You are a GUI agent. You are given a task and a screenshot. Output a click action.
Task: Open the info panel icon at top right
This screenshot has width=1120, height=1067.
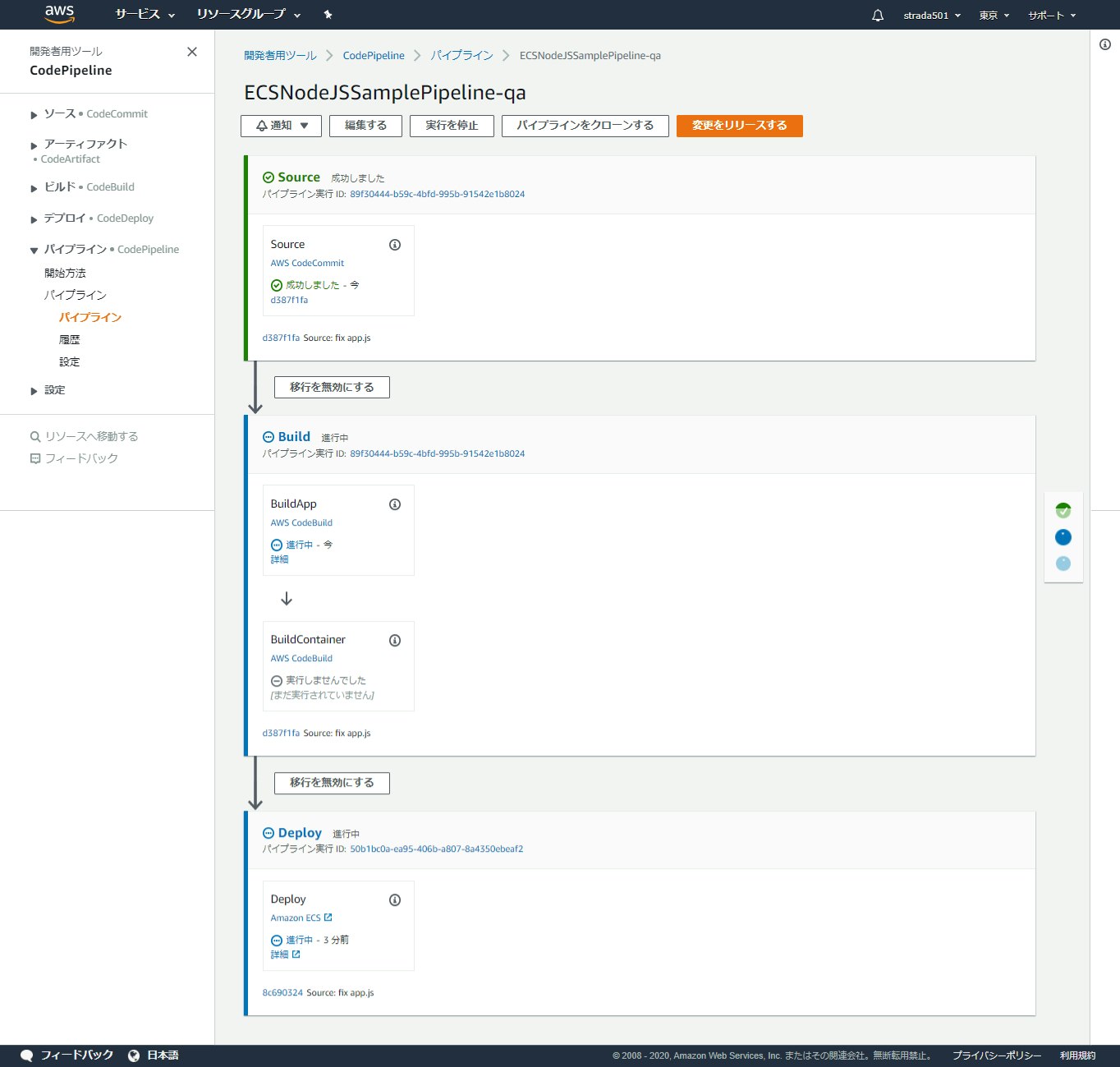1104,45
